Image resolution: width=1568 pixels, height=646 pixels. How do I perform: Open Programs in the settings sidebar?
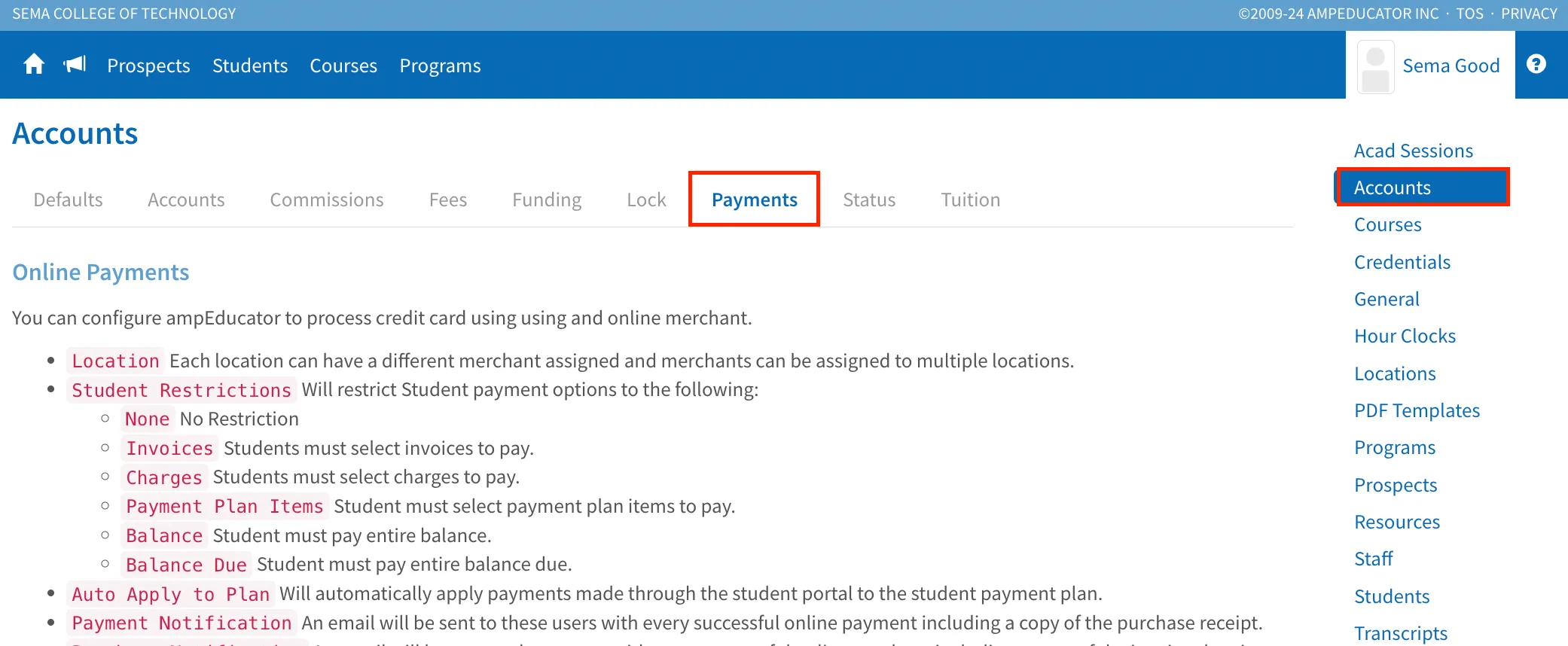(1395, 447)
